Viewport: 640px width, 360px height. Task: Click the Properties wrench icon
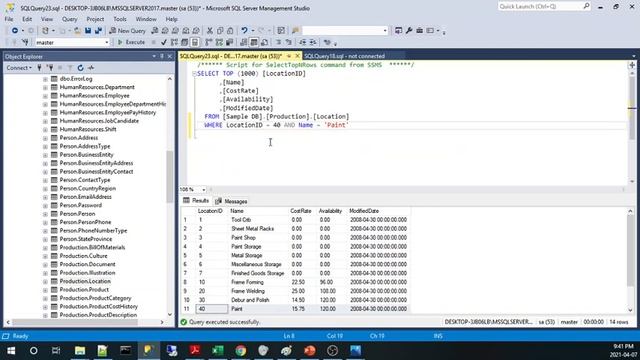409,31
